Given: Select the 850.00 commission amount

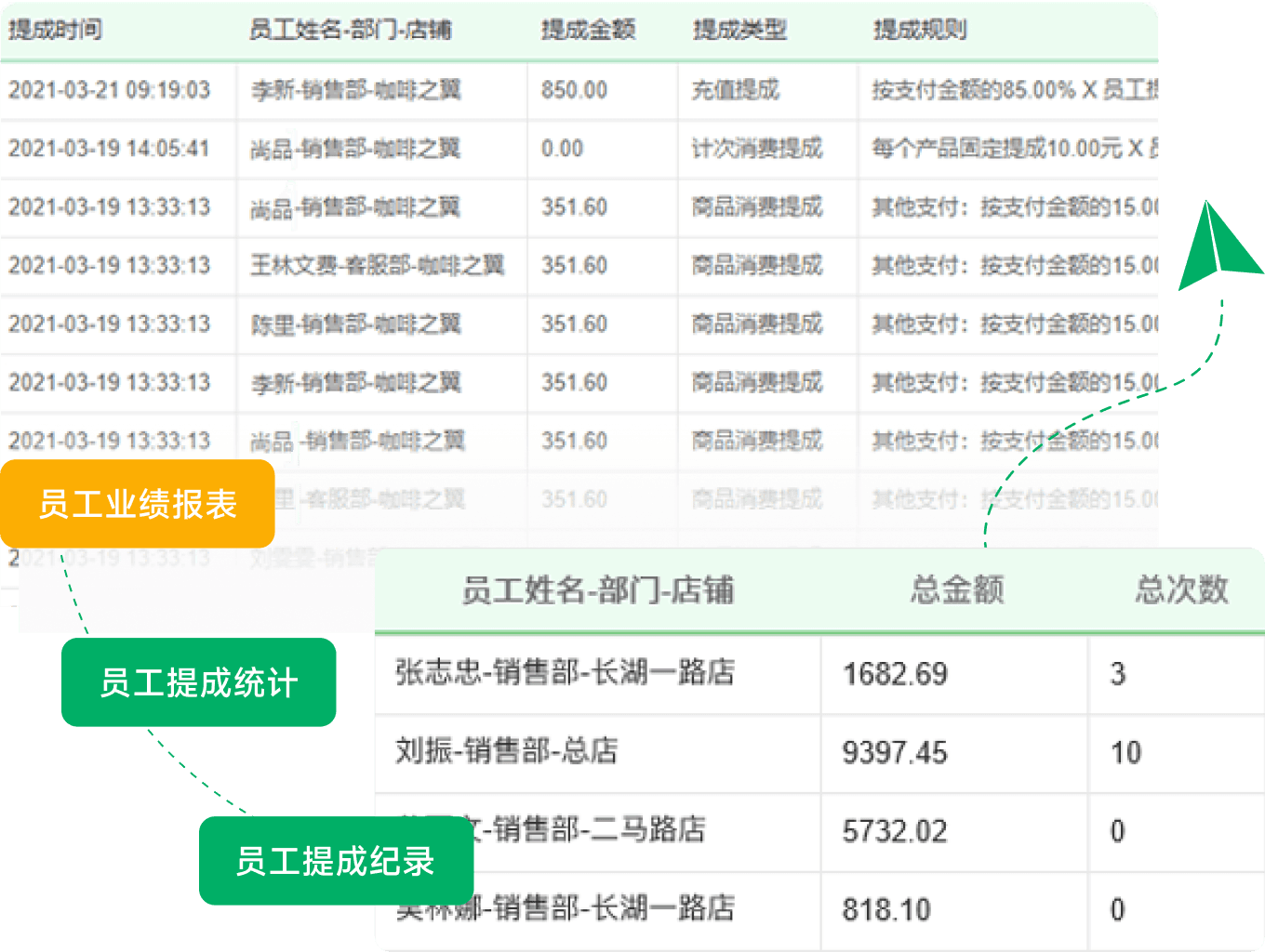Looking at the screenshot, I should [x=575, y=90].
